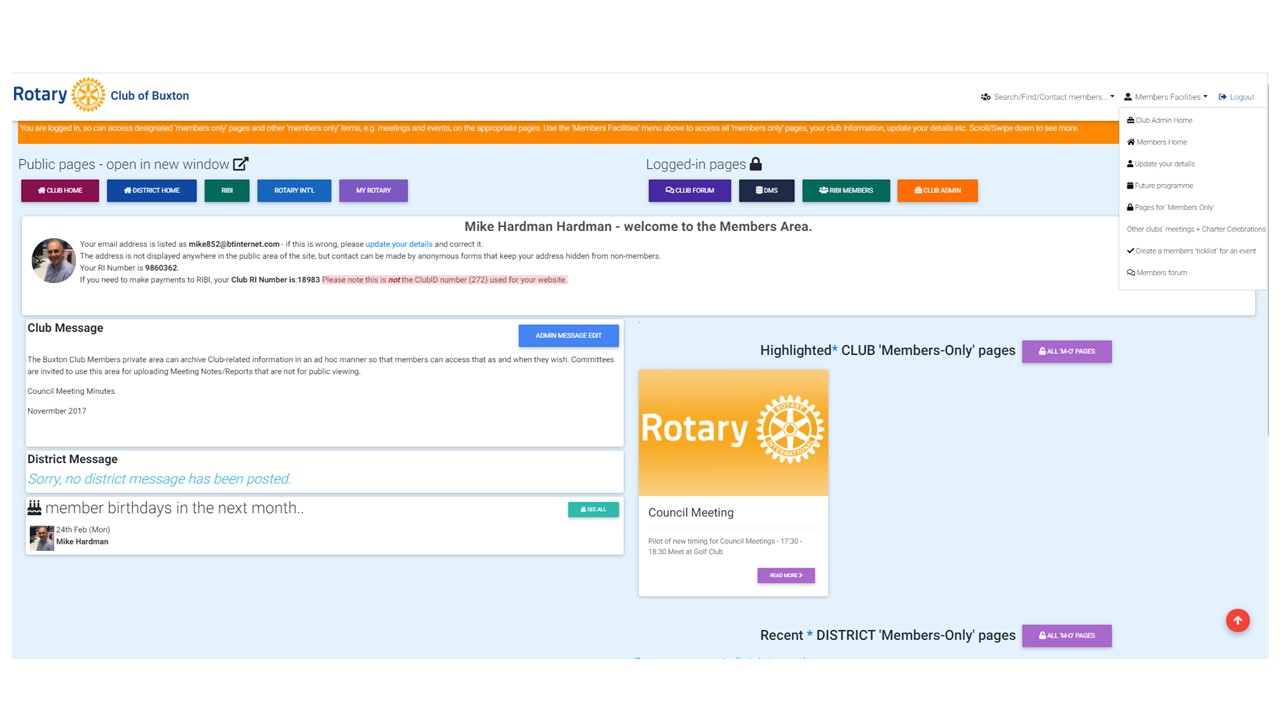
Task: Open the Rotary image on Council Meeting card
Action: pyautogui.click(x=733, y=433)
